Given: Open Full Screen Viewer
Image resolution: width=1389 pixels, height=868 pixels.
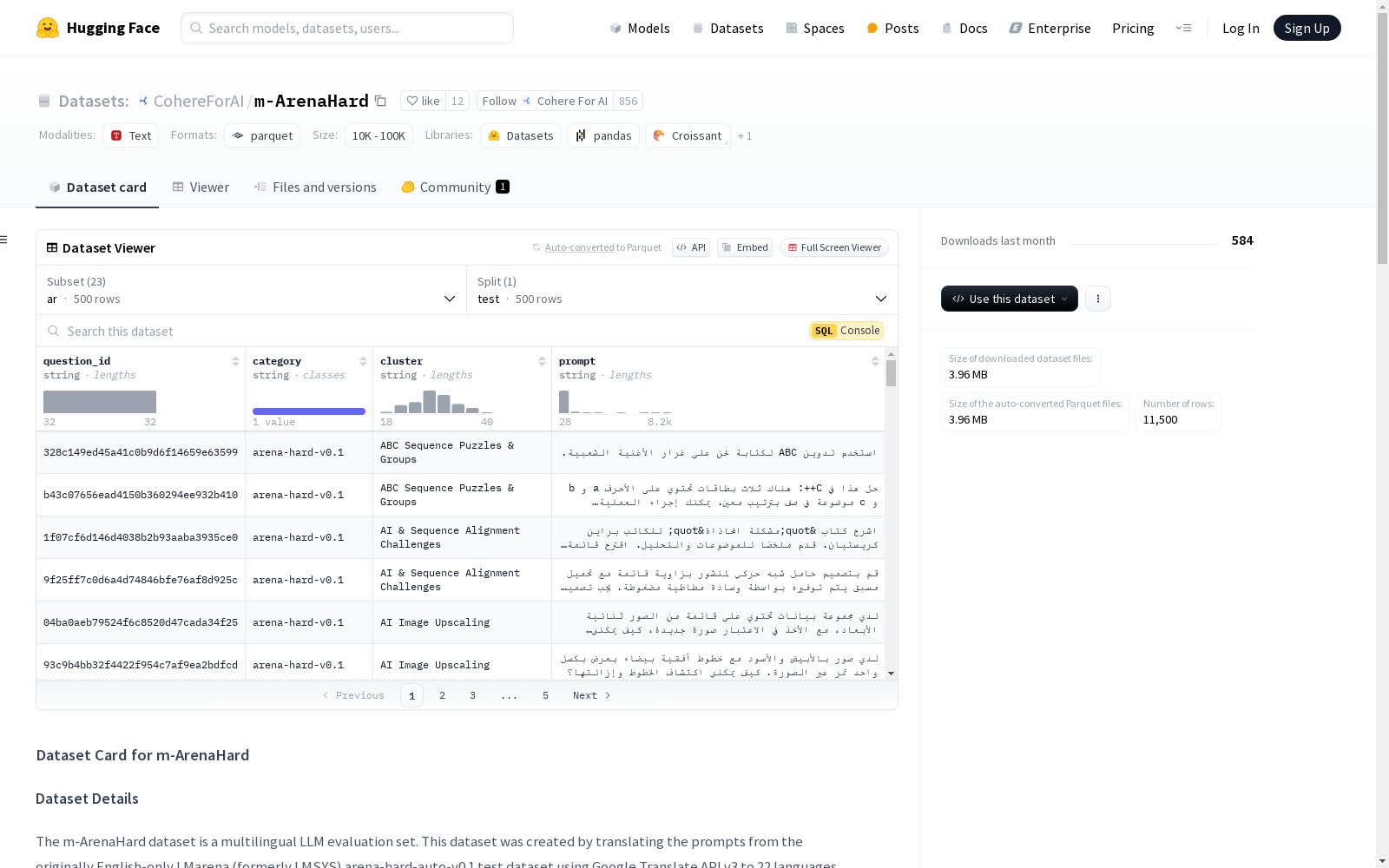Looking at the screenshot, I should 834,247.
